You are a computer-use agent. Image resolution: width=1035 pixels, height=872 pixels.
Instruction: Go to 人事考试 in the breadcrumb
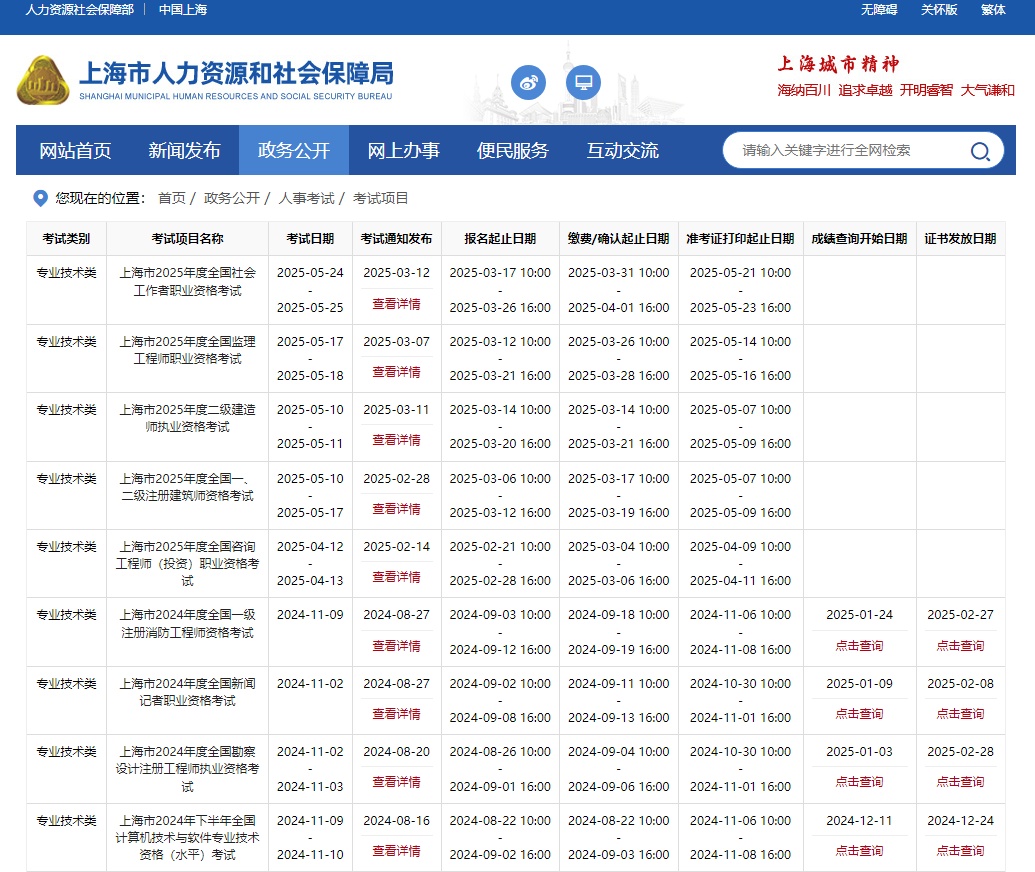tap(306, 198)
